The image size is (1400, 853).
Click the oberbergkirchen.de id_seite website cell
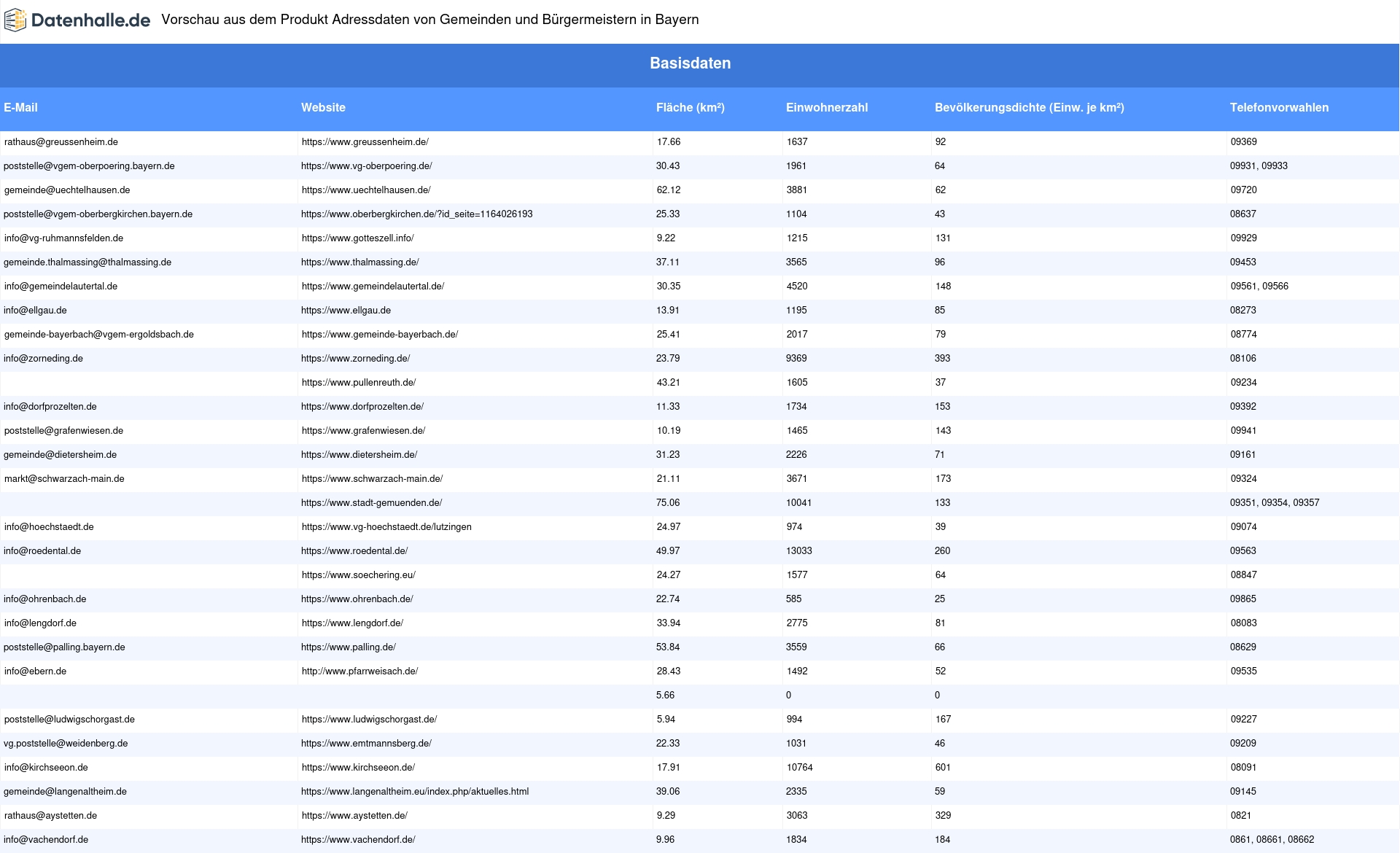click(416, 214)
